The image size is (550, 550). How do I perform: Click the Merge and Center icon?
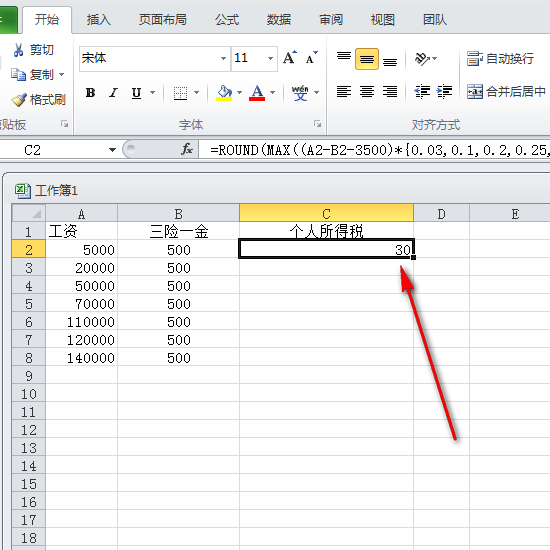click(475, 92)
